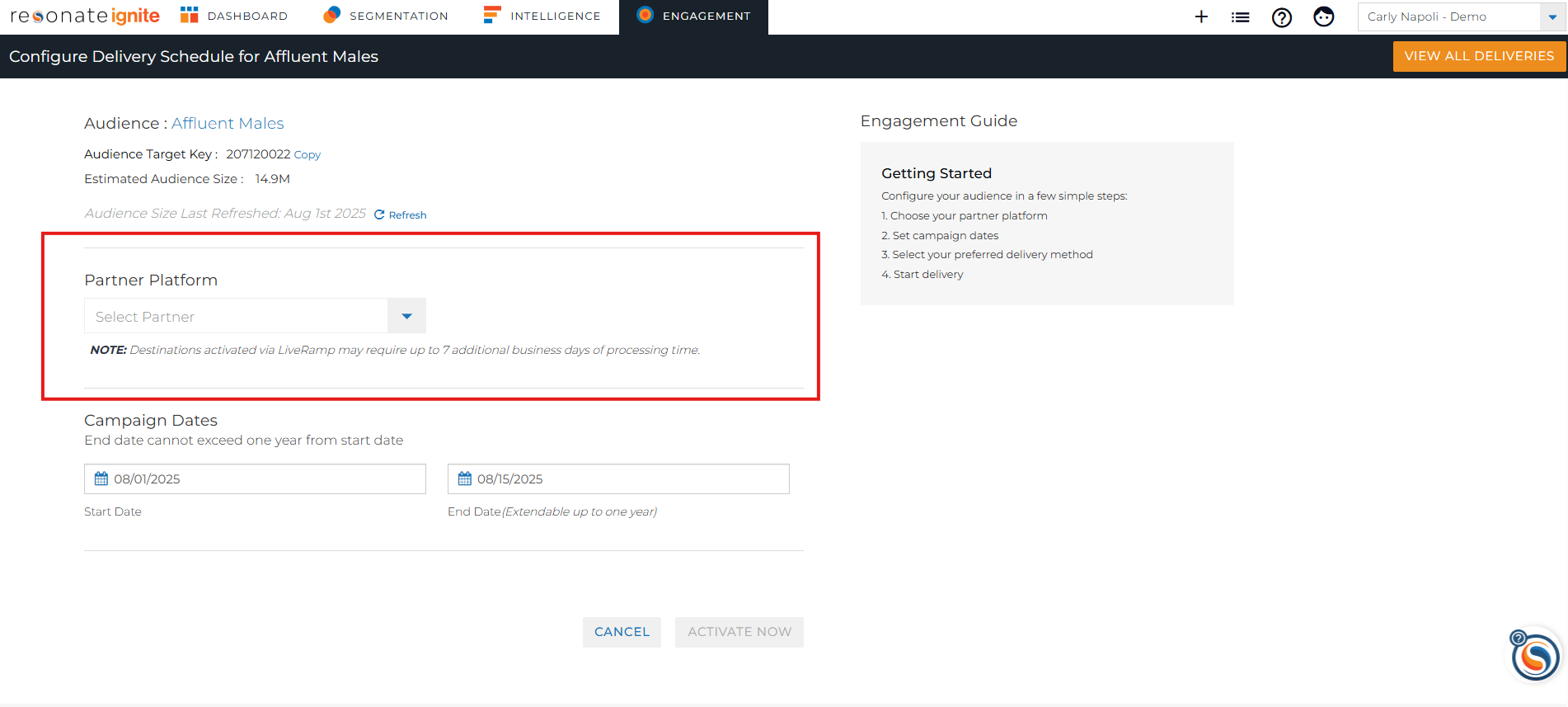
Task: Open the list menu icon
Action: pyautogui.click(x=1240, y=16)
